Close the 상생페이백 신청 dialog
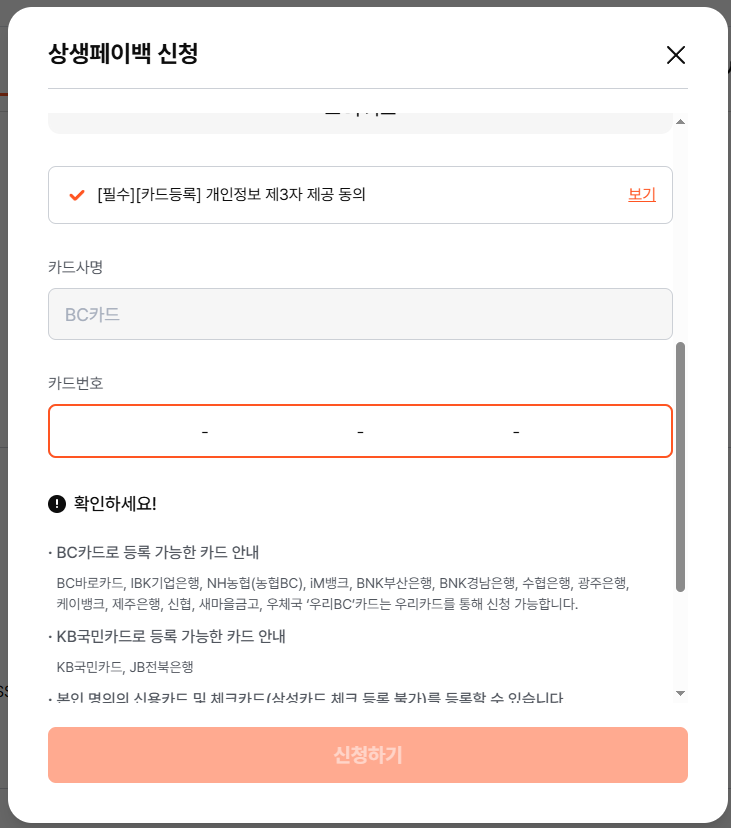731x828 pixels. [x=676, y=55]
